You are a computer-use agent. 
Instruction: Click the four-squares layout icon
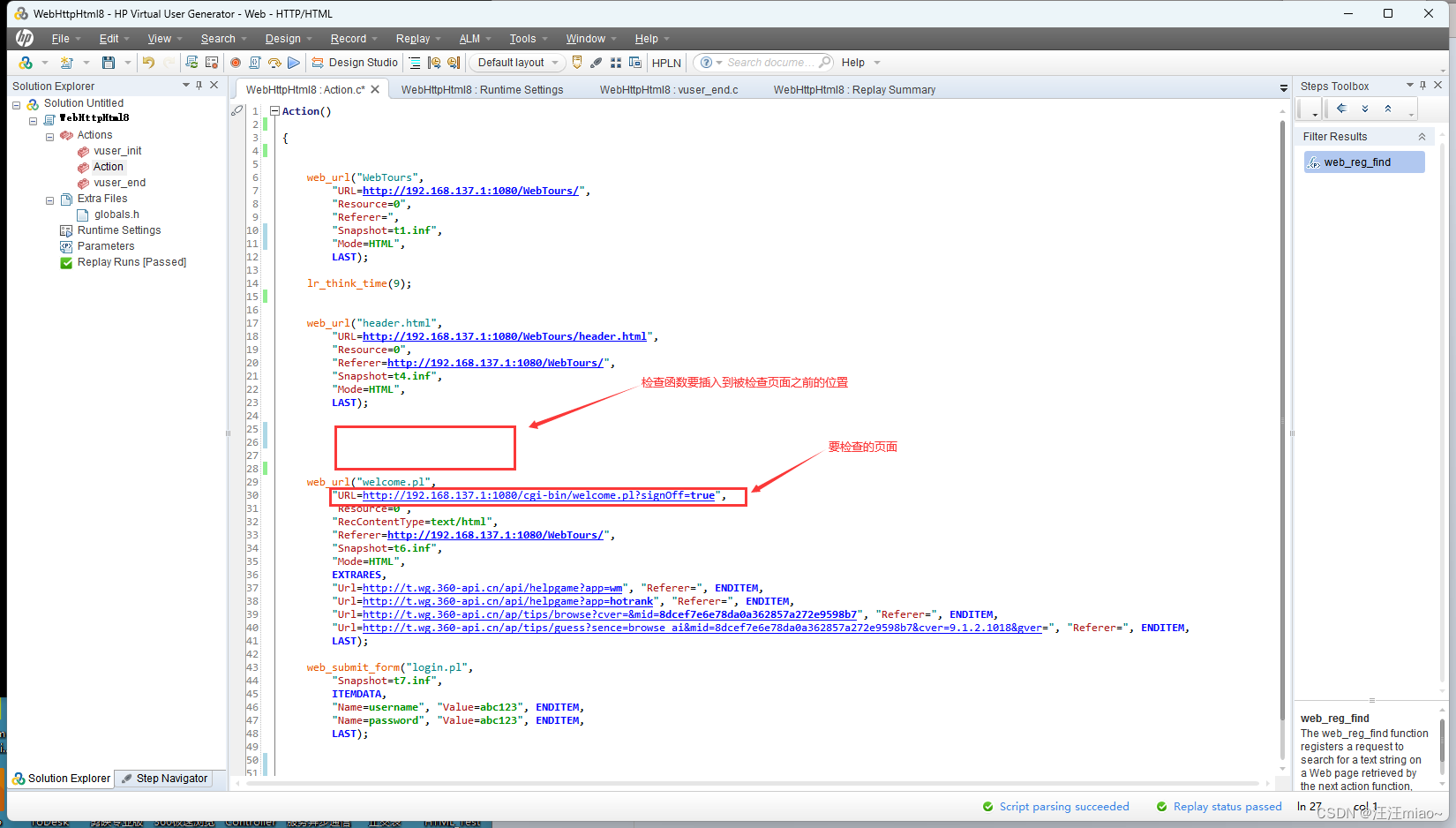(616, 63)
